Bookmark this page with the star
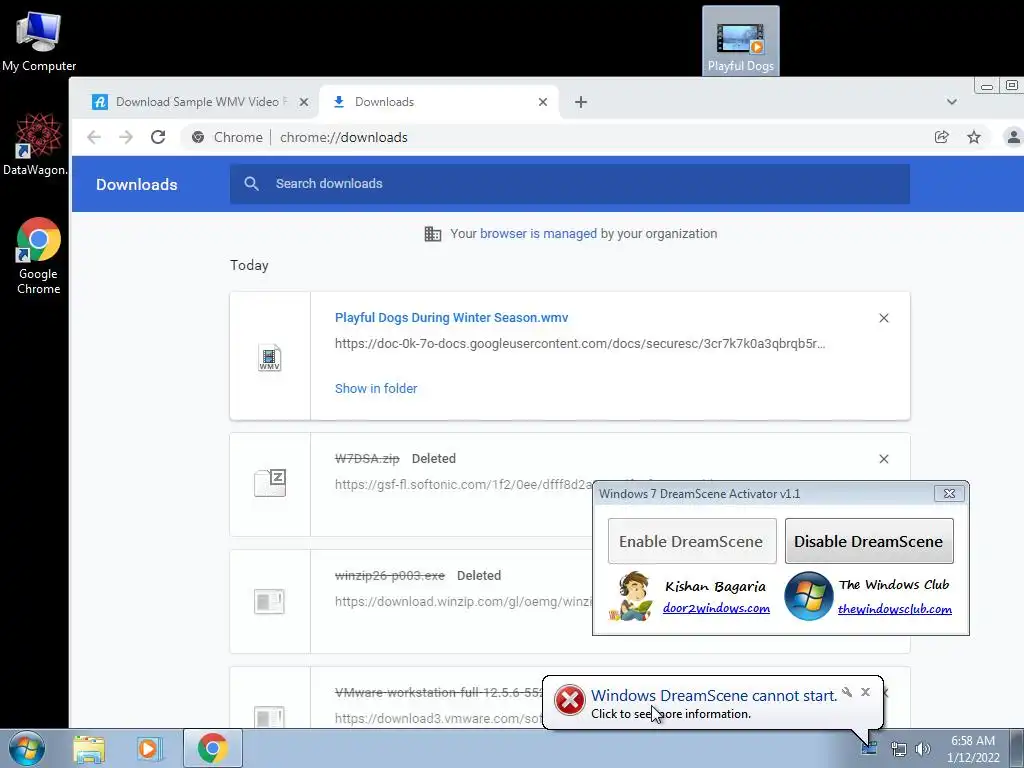The image size is (1024, 768). 974,137
